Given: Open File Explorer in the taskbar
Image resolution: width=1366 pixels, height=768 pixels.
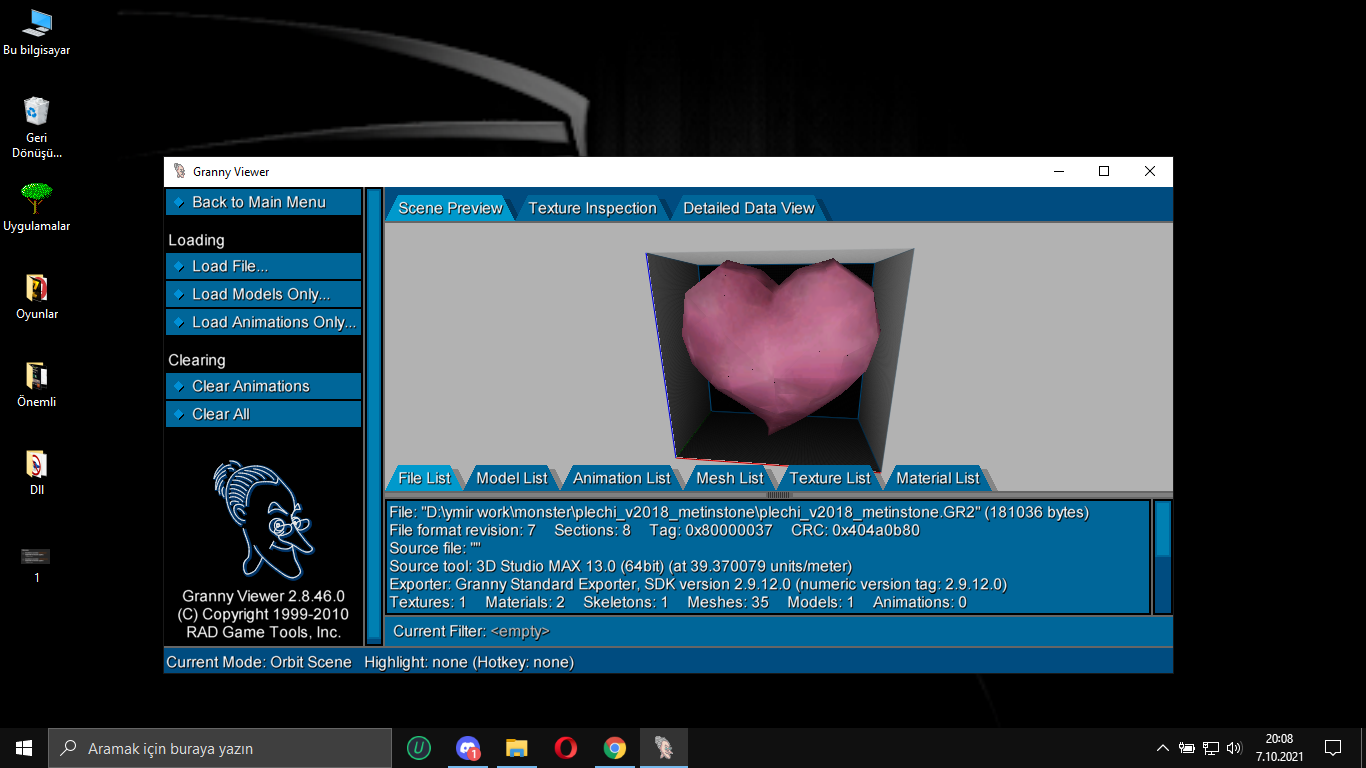Looking at the screenshot, I should coord(516,747).
